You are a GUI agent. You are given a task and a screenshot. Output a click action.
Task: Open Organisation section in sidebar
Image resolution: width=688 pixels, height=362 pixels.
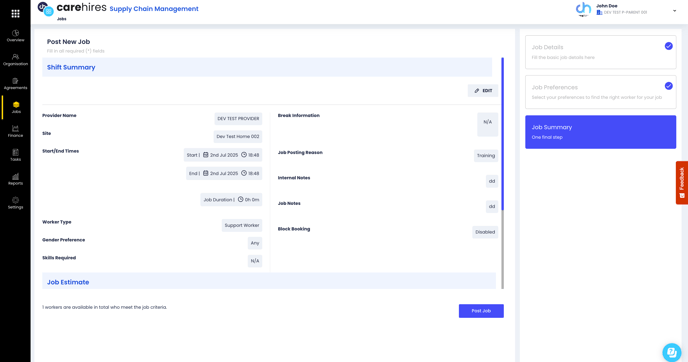coord(15,60)
